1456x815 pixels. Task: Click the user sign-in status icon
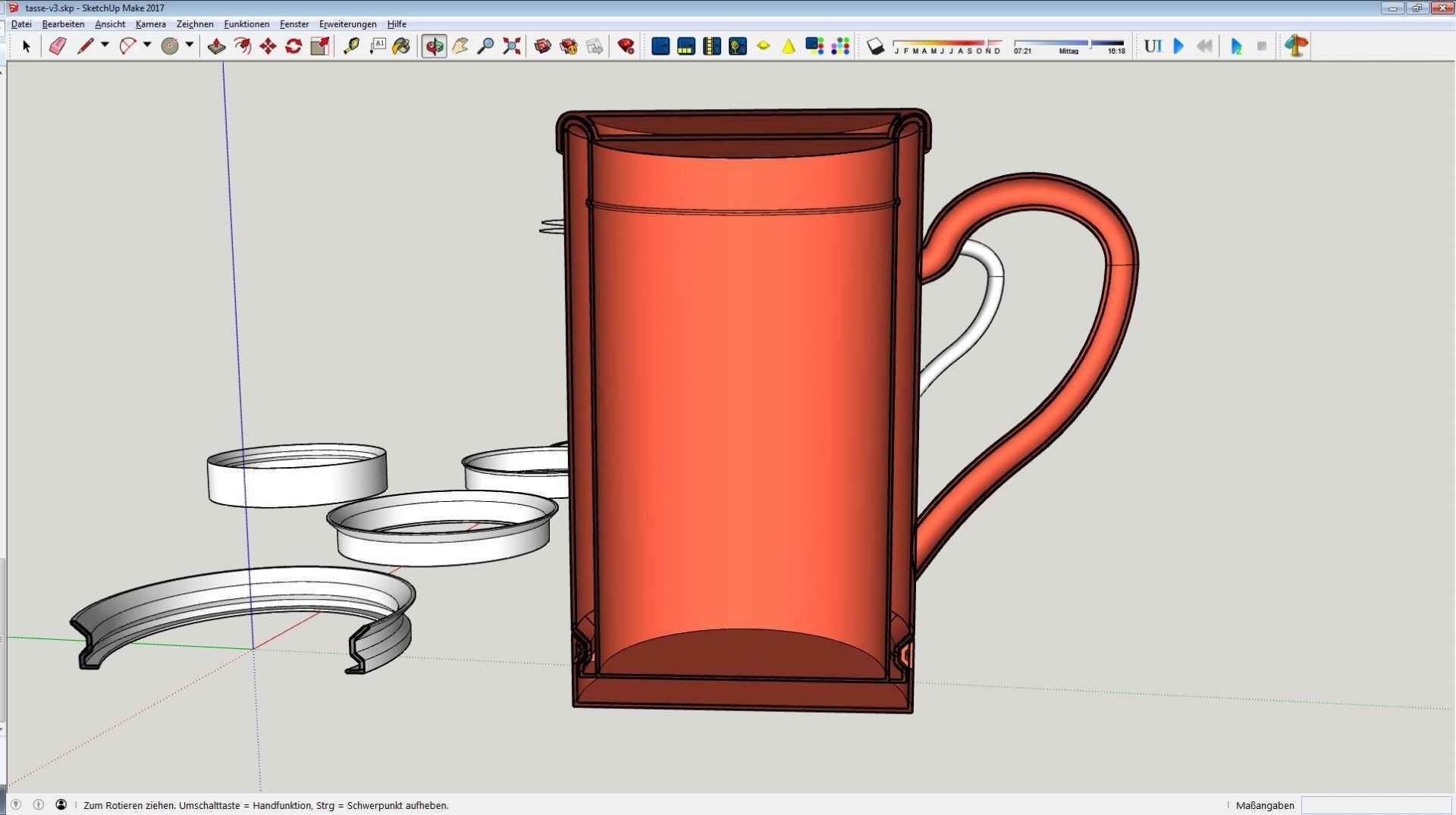tap(61, 804)
